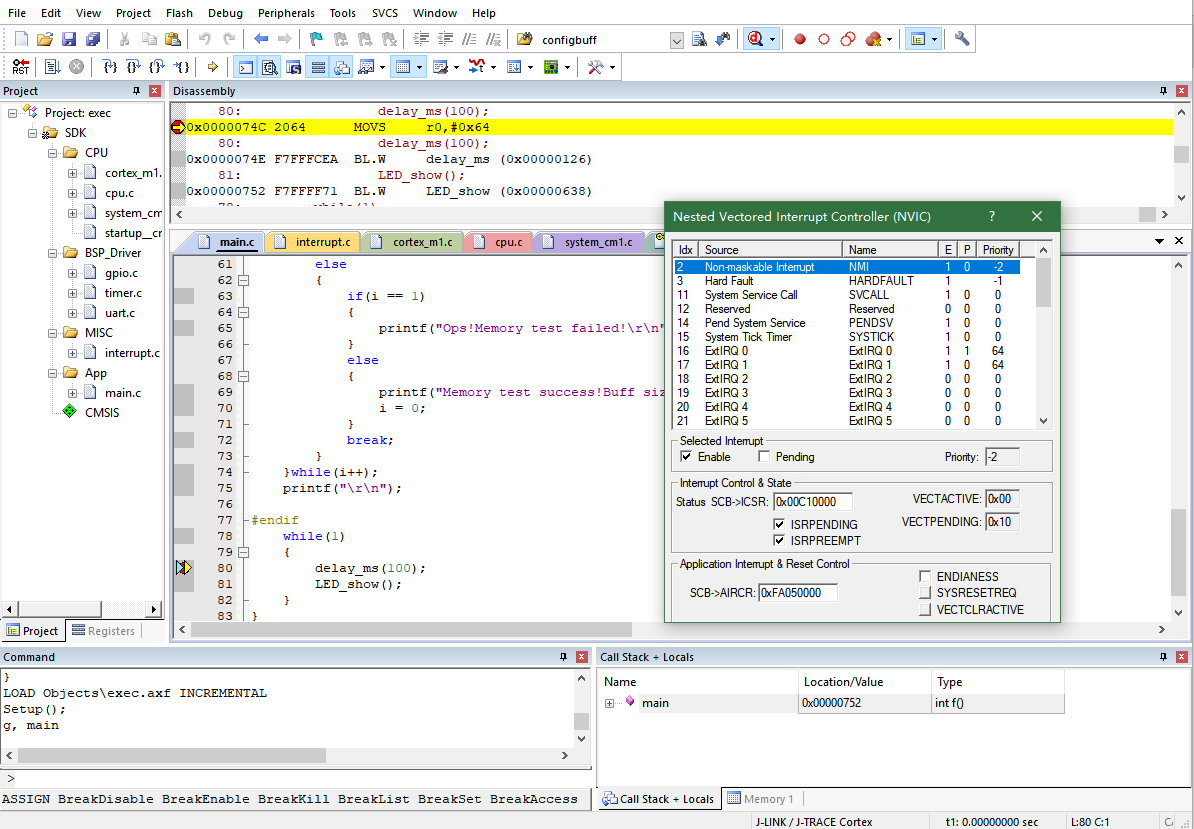Click the Step Over icon
1194x829 pixels.
[133, 67]
